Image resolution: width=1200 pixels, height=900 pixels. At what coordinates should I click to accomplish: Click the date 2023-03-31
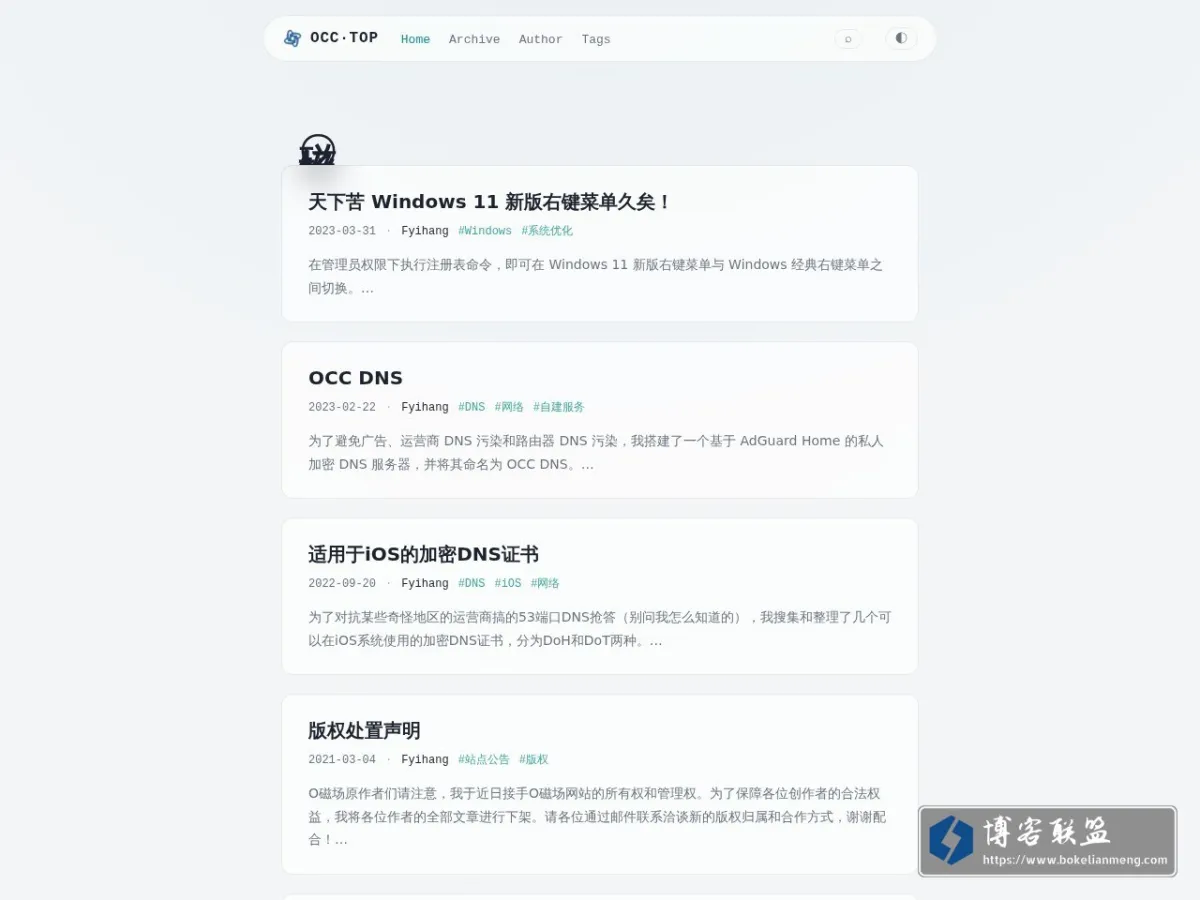pyautogui.click(x=342, y=231)
